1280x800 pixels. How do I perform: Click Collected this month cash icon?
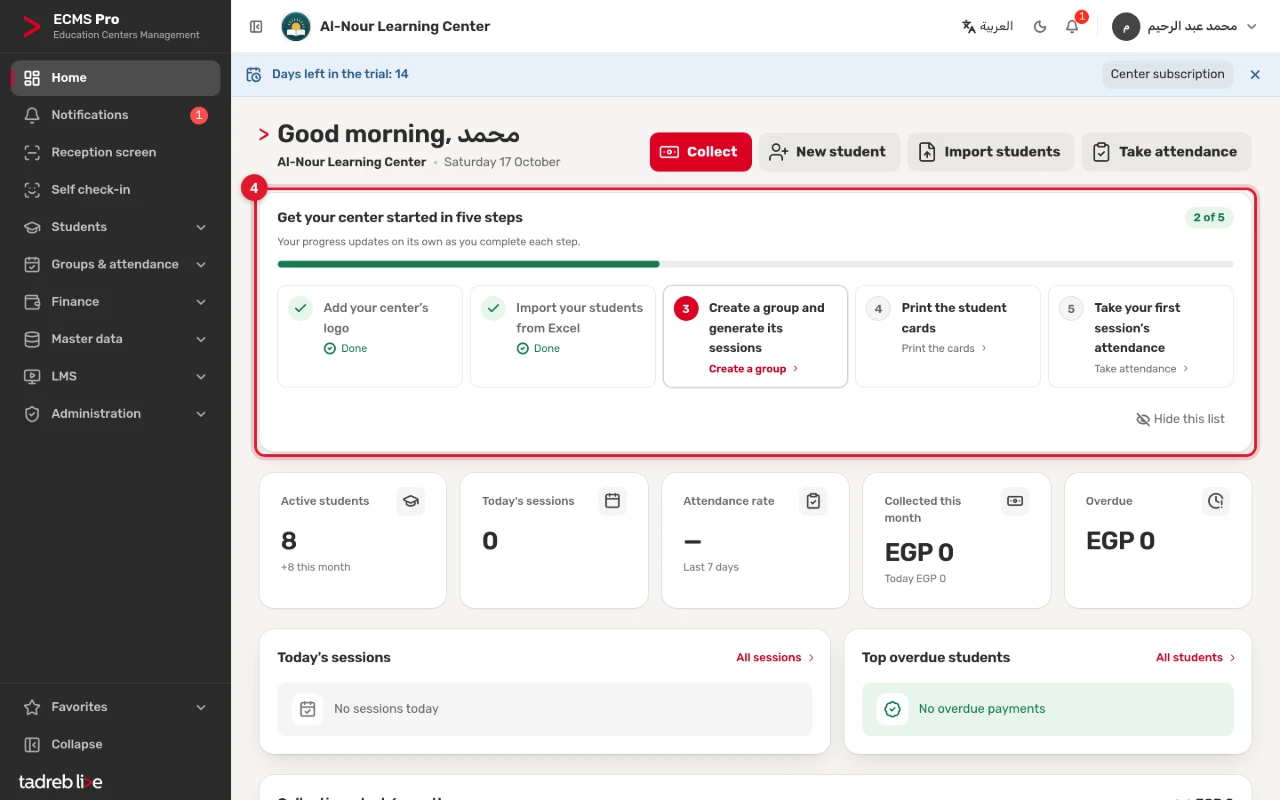[x=1015, y=501]
